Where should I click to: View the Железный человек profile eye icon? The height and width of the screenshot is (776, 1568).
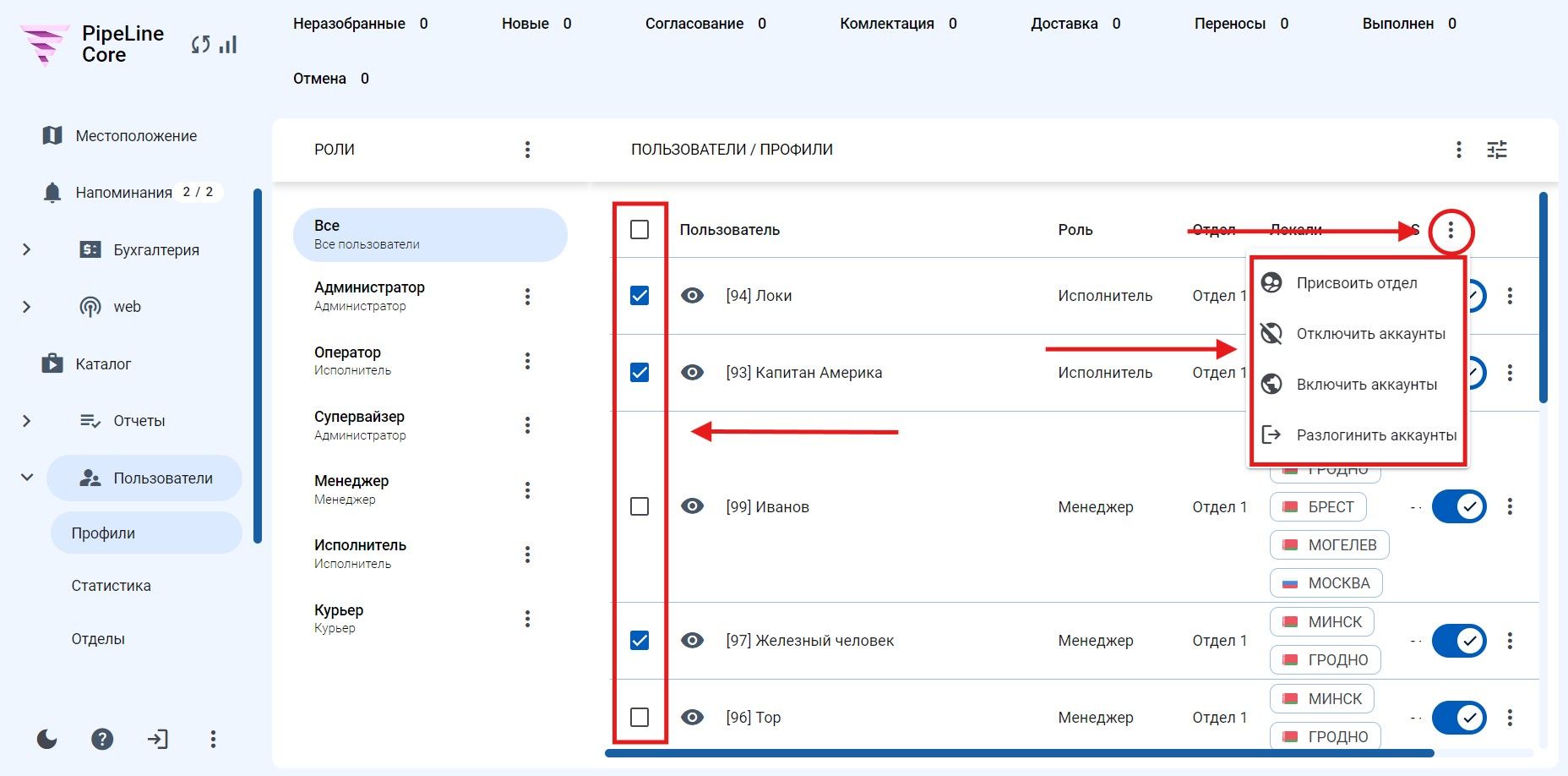point(693,641)
